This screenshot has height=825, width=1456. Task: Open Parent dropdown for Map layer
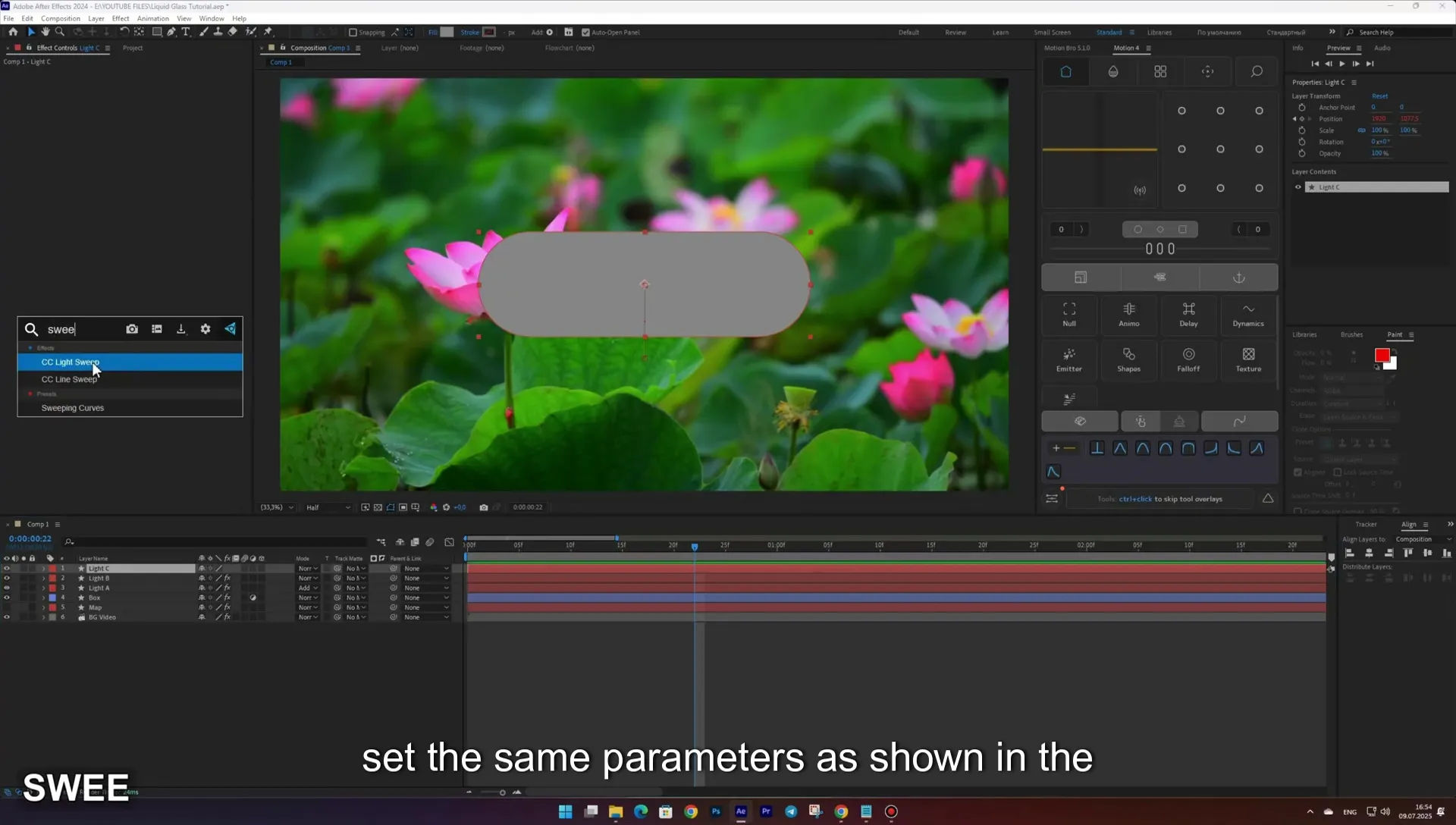coord(426,607)
